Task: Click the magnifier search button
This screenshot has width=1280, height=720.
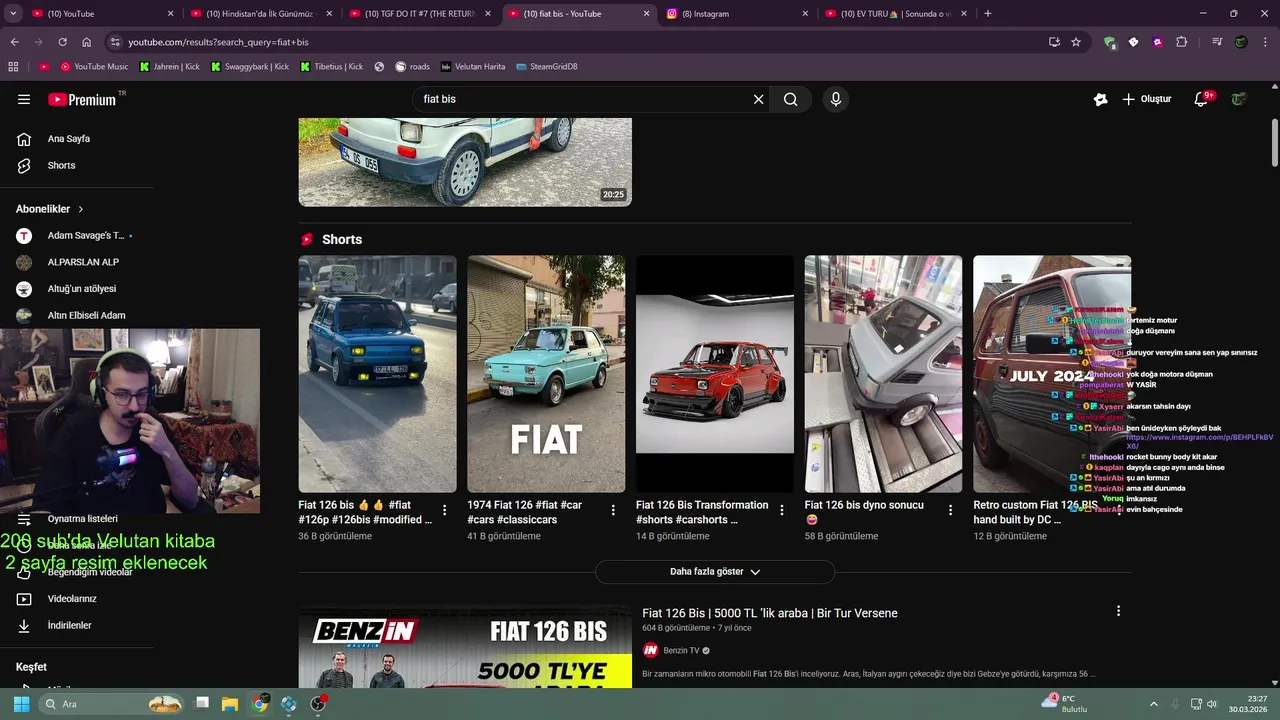Action: 790,99
